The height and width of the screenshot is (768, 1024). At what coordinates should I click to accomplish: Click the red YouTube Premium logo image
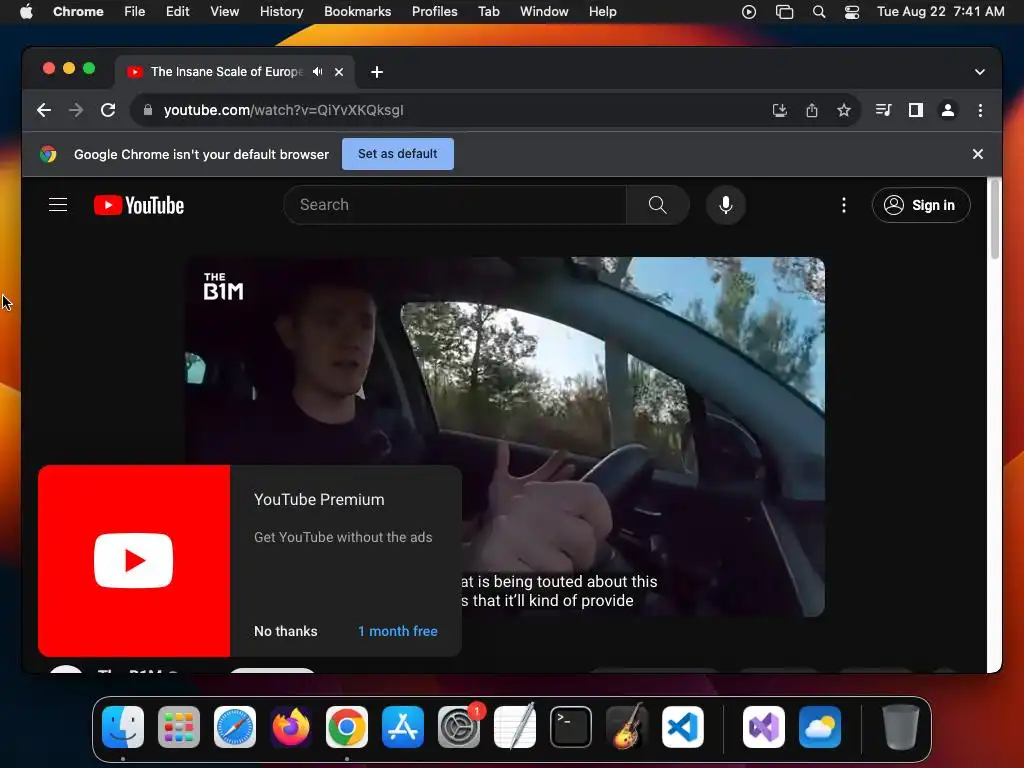pos(134,561)
